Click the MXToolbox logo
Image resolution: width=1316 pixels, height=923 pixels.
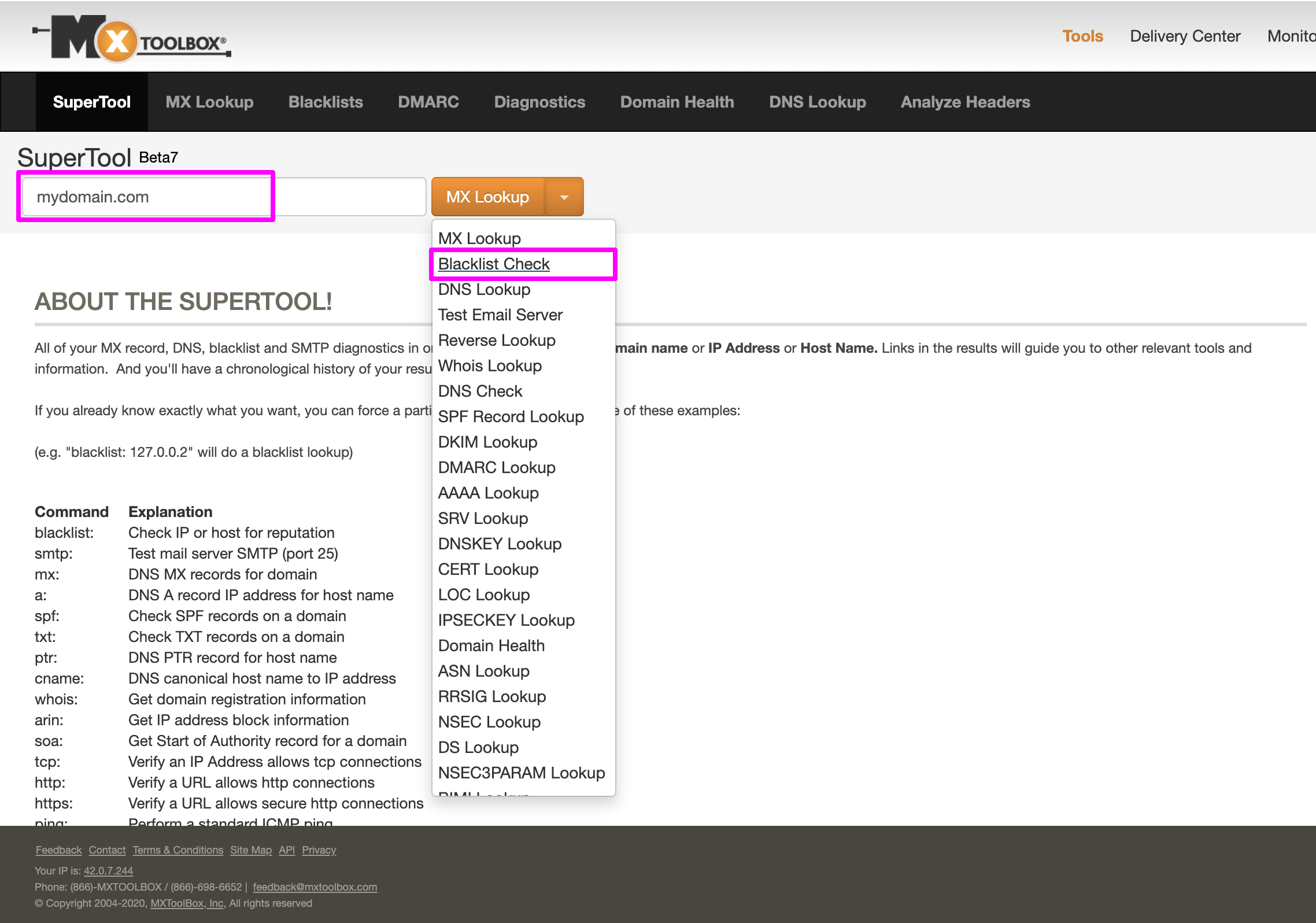(133, 36)
